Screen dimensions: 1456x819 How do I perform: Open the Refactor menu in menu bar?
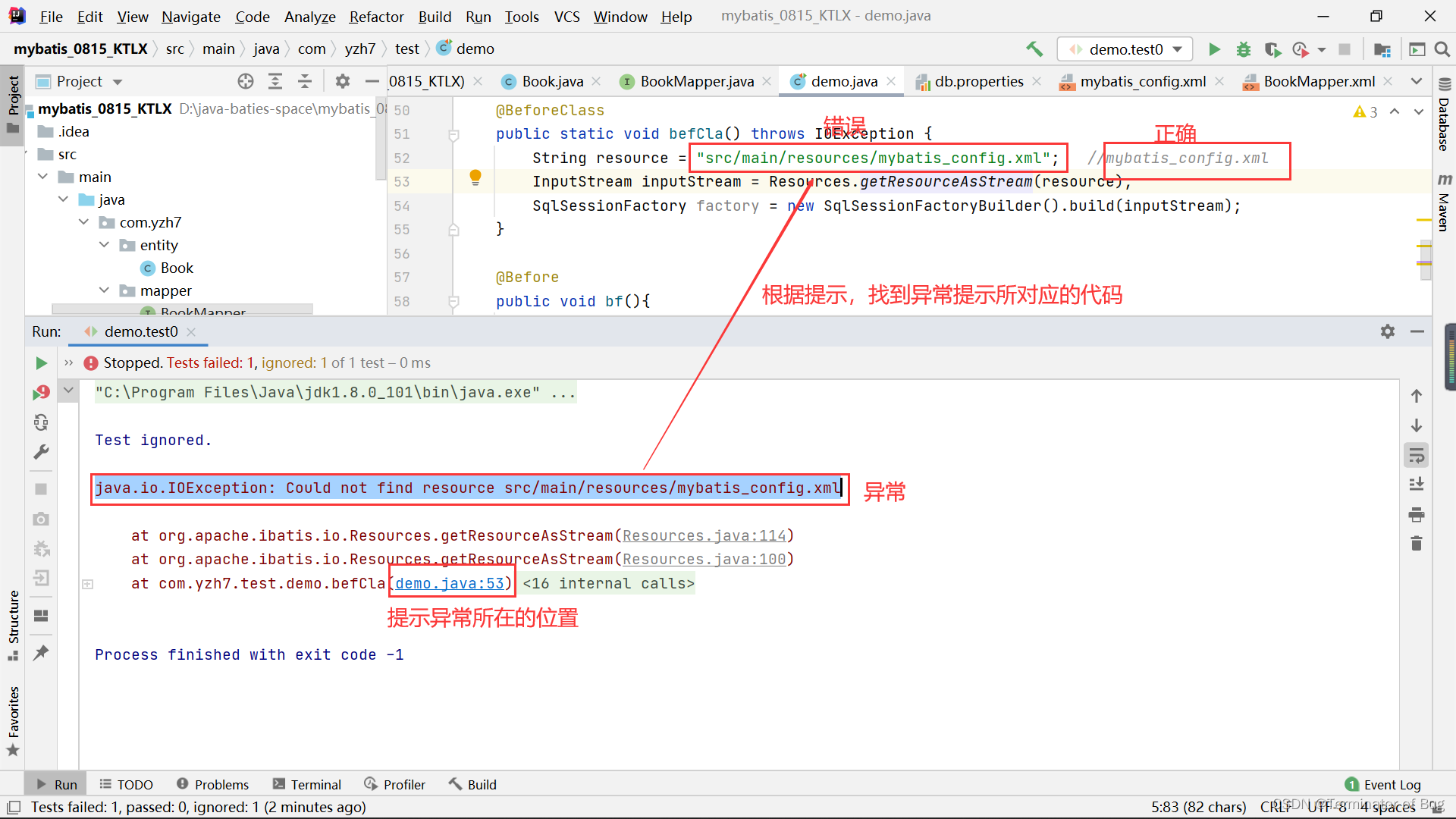[375, 15]
